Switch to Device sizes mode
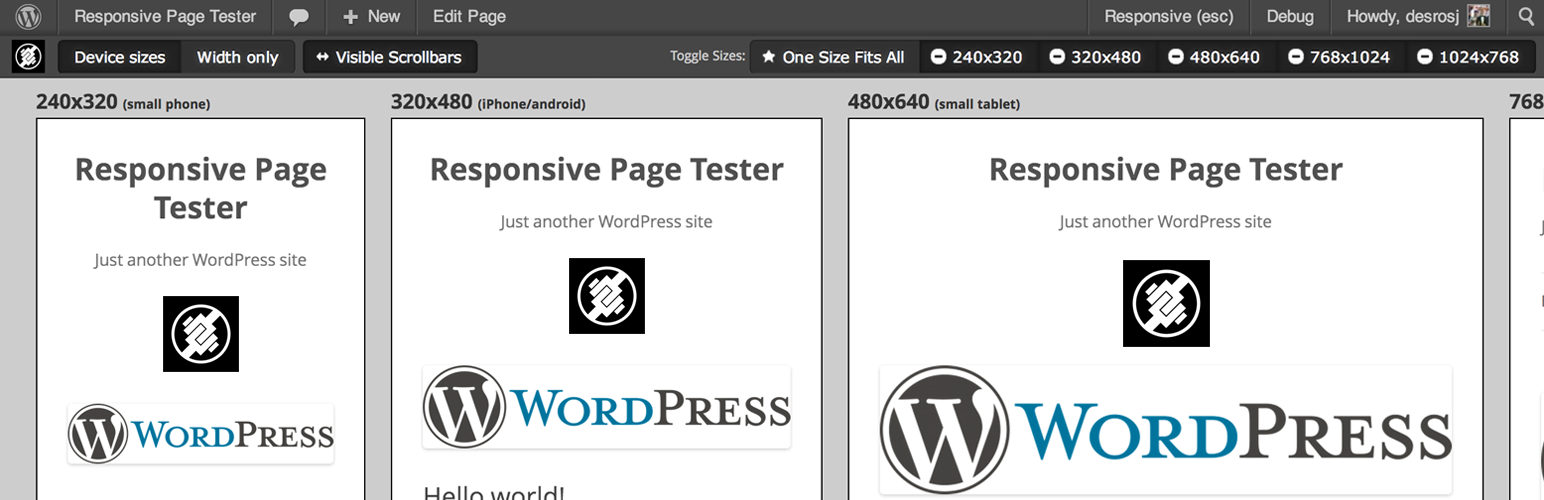Viewport: 1544px width, 500px height. [120, 57]
